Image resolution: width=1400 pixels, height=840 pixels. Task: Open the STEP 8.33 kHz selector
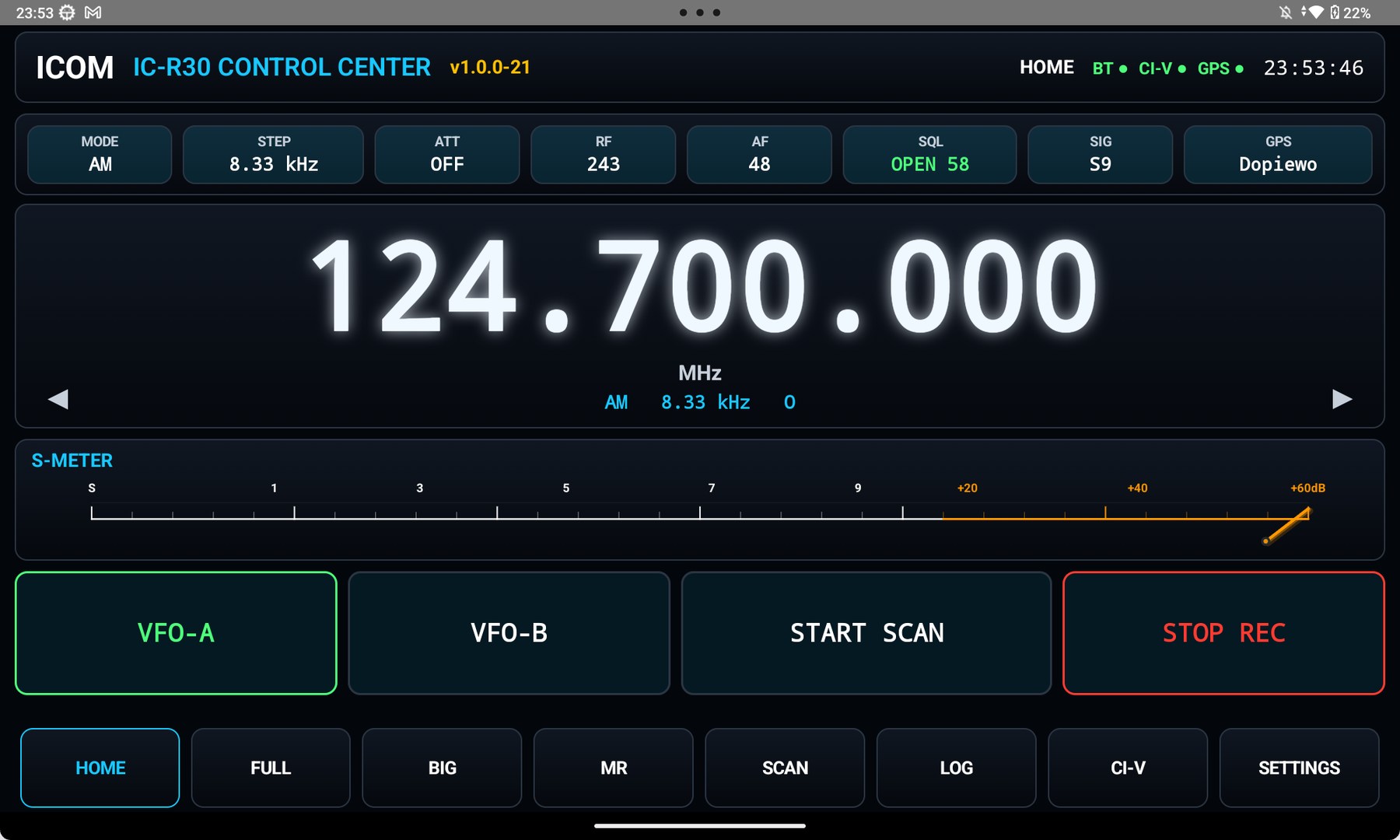[273, 154]
